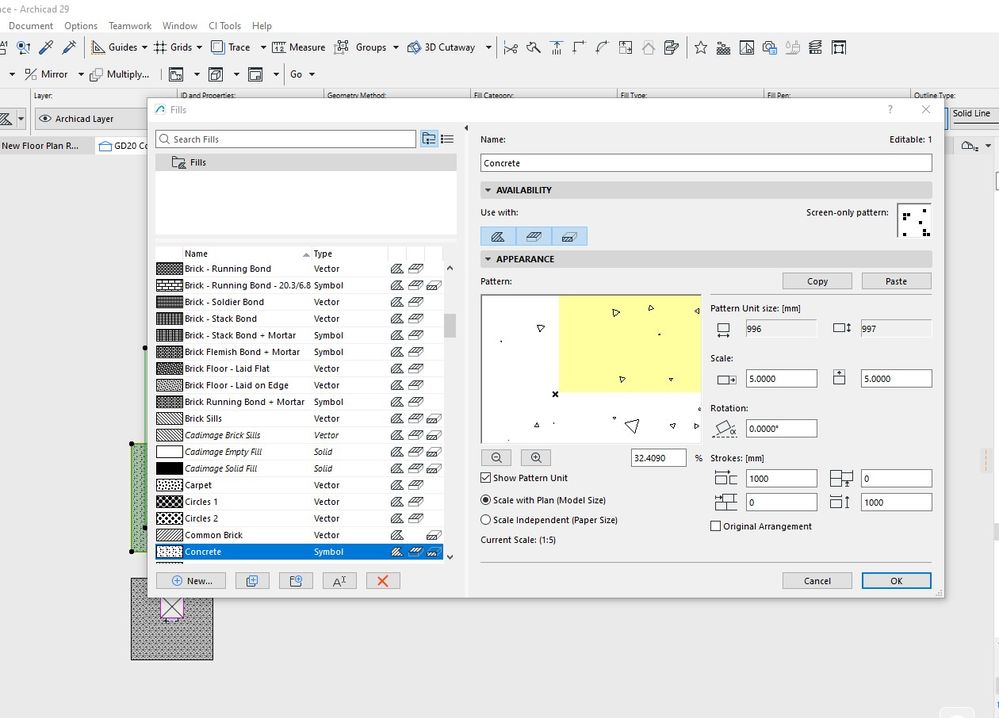
Task: Zoom in the pattern preview
Action: (x=536, y=457)
